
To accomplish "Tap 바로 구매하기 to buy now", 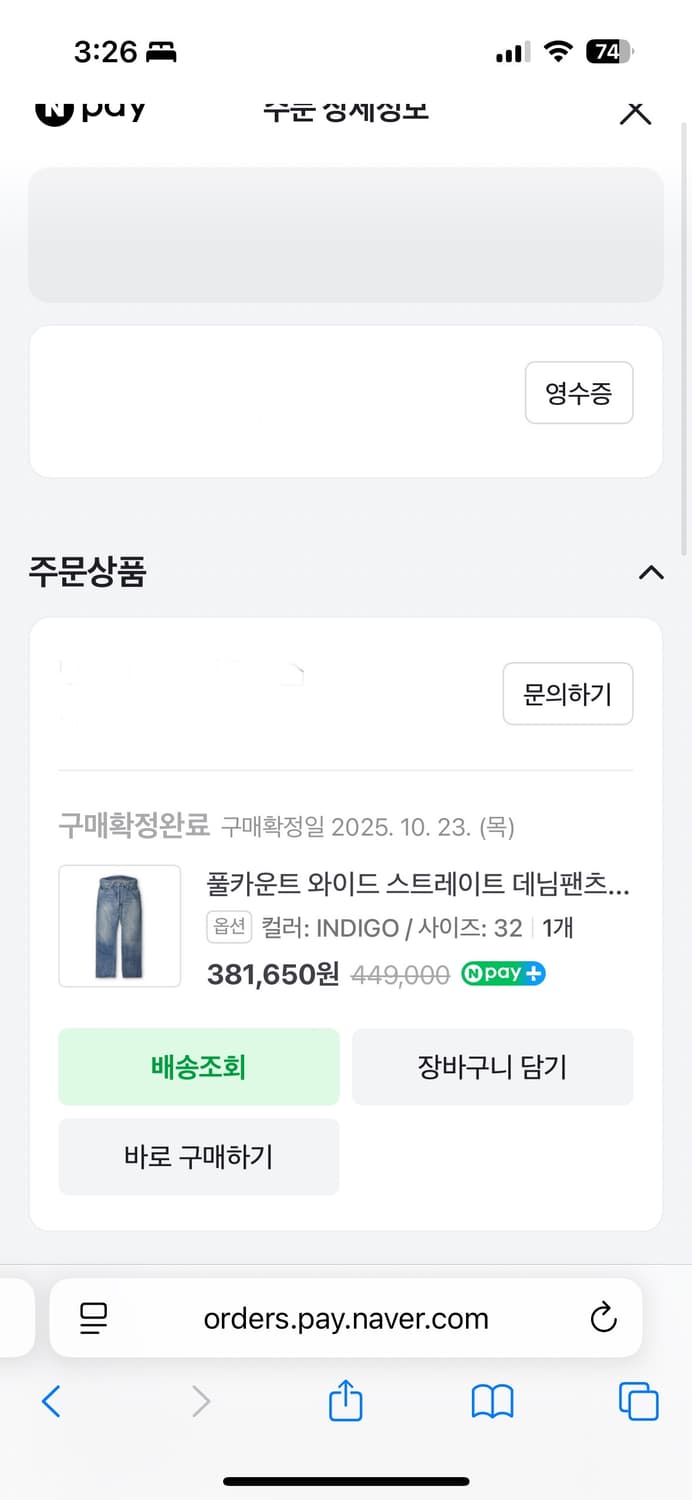I will pos(199,1157).
